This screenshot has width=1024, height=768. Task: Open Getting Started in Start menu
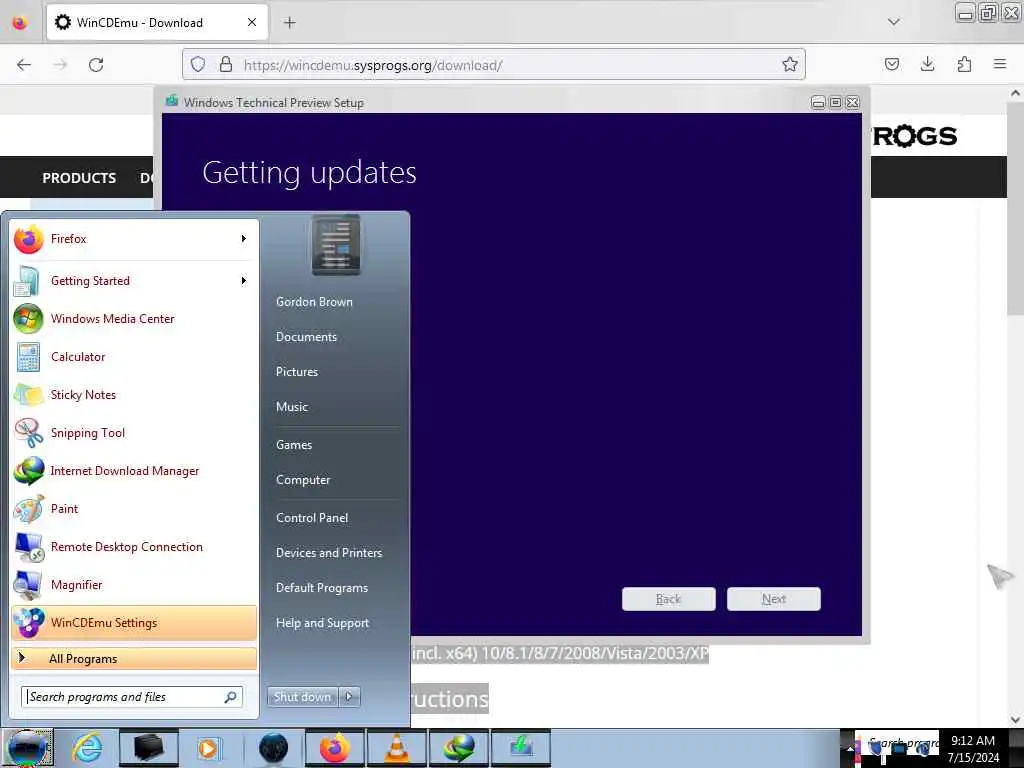coord(134,281)
